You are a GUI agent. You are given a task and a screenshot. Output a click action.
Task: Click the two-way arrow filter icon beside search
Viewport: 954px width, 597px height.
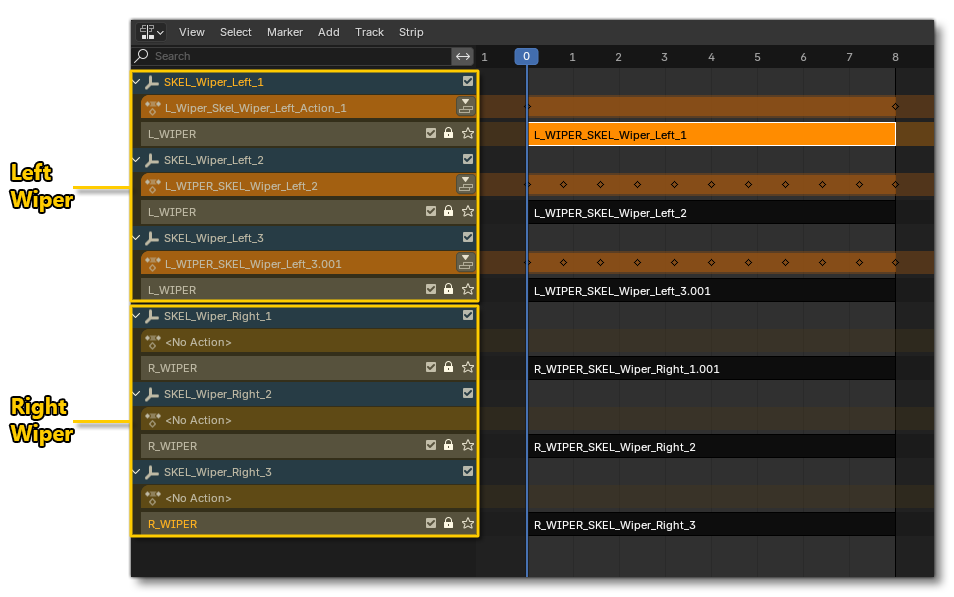pyautogui.click(x=463, y=56)
